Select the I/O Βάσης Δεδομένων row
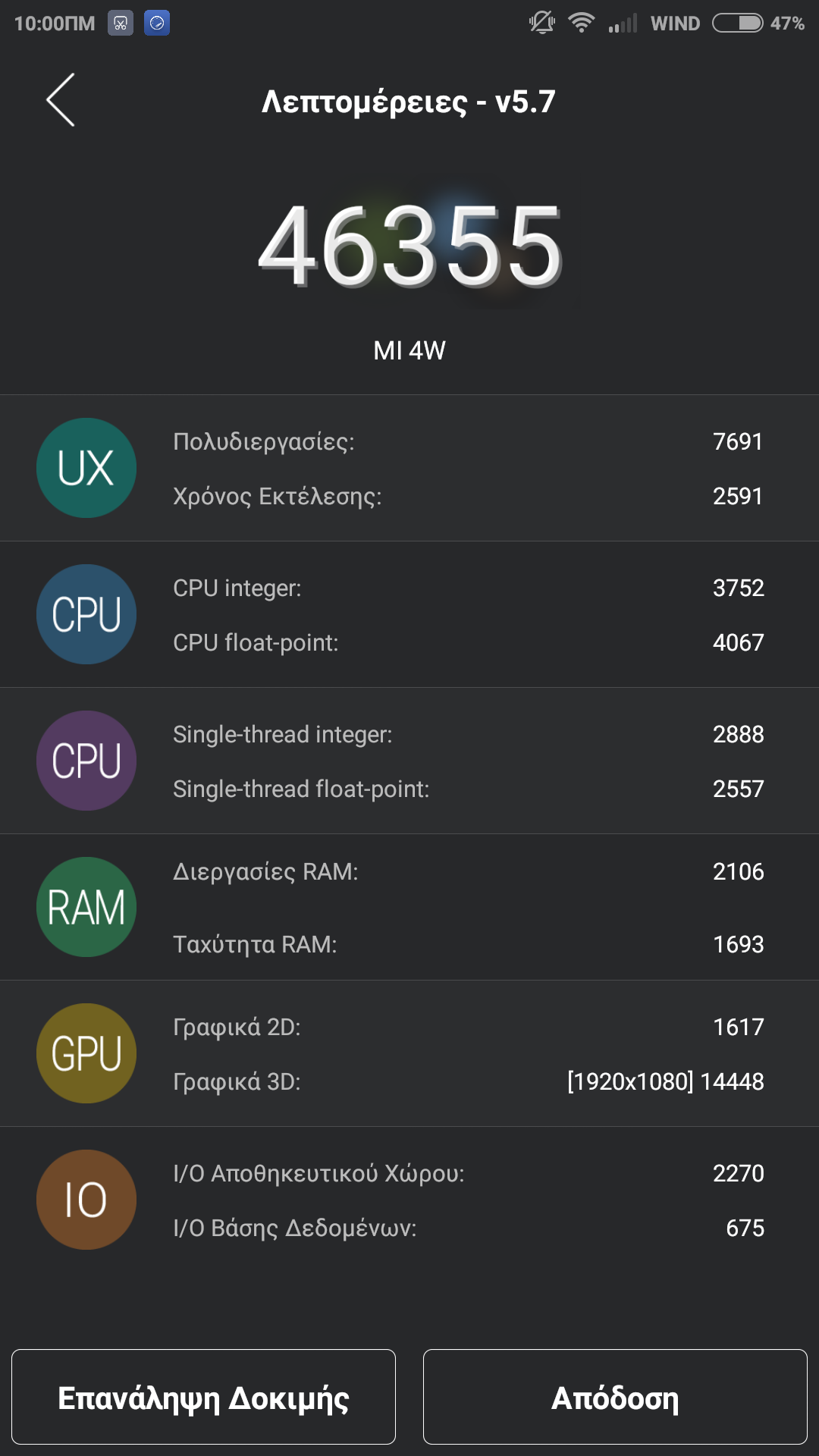819x1456 pixels. click(467, 1228)
